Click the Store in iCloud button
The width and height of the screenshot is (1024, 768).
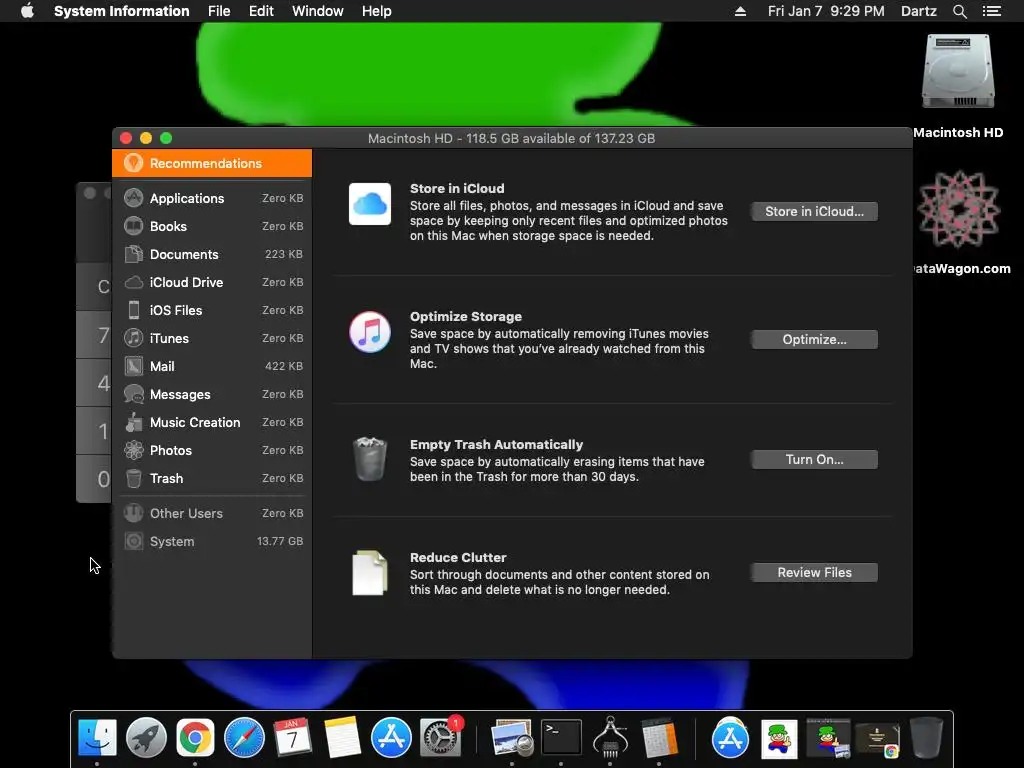click(814, 212)
